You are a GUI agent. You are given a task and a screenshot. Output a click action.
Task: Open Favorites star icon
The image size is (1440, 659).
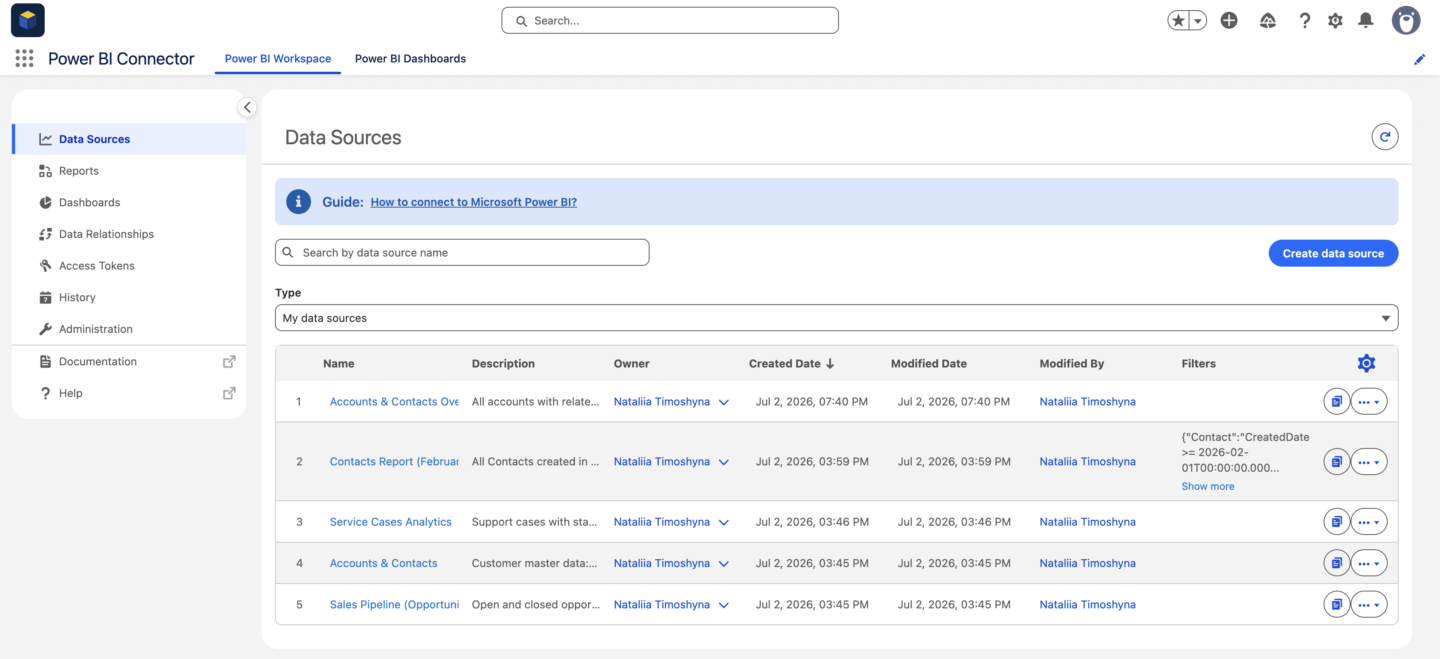coord(1178,20)
